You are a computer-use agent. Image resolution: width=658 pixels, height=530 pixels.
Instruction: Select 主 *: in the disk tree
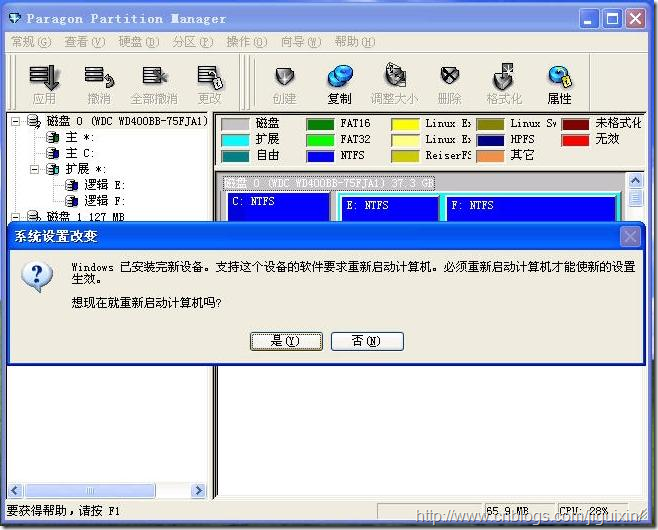(x=80, y=137)
